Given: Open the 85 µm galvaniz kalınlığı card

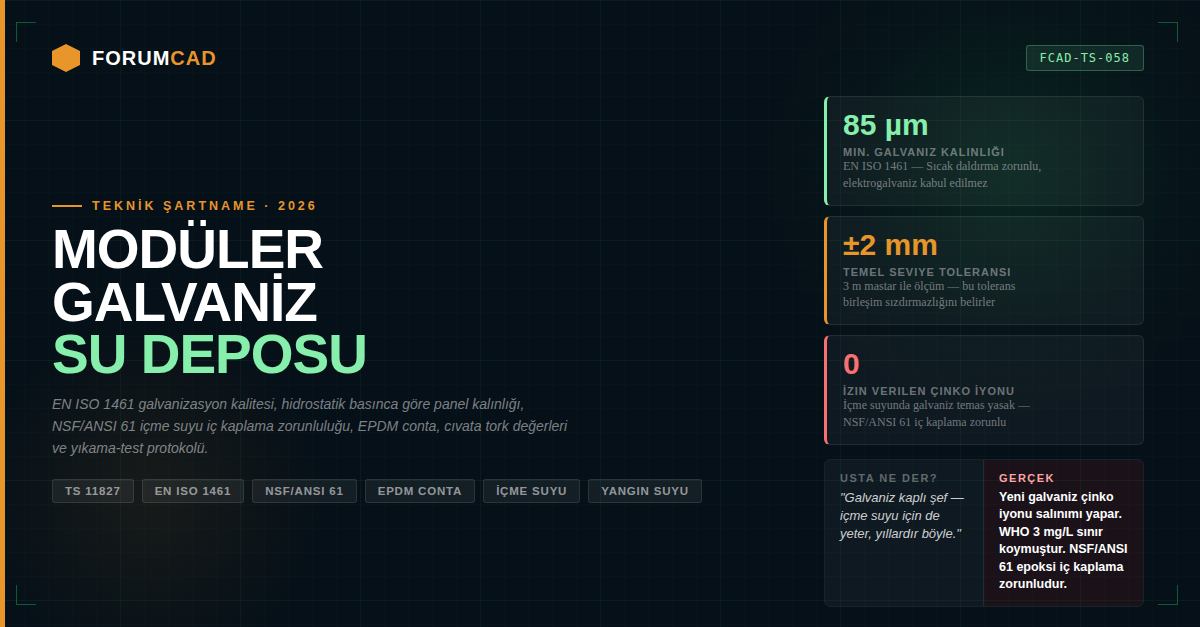Looking at the screenshot, I should (x=983, y=151).
